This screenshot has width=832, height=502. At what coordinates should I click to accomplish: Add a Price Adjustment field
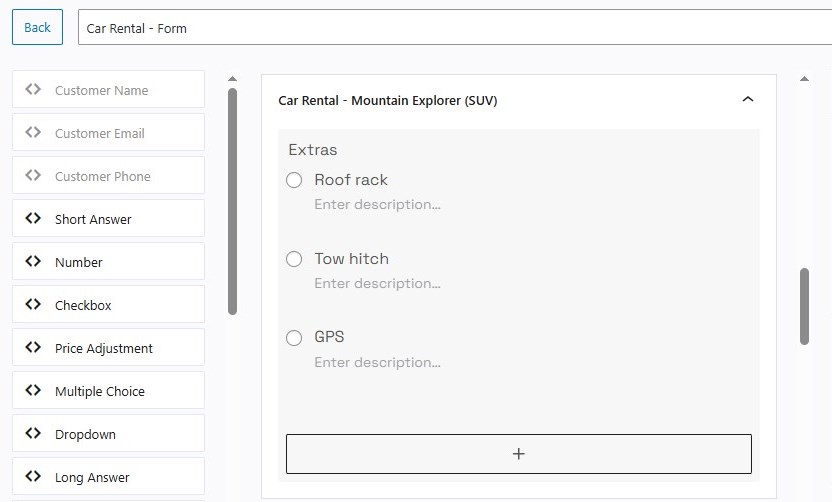pos(108,347)
